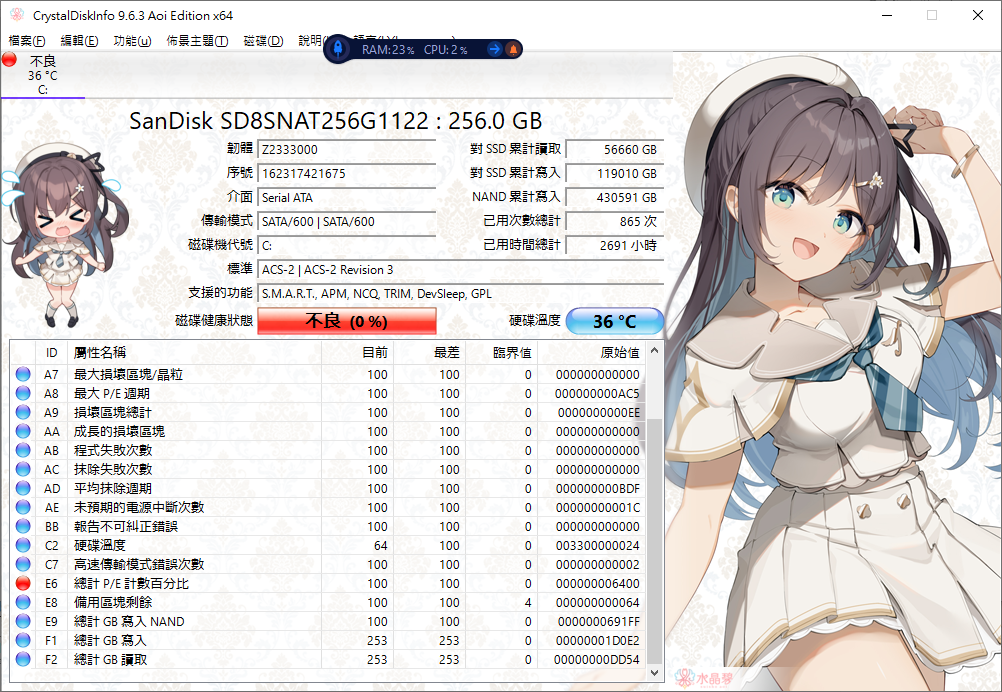Click the NAND writes value 430591 GB

615,197
